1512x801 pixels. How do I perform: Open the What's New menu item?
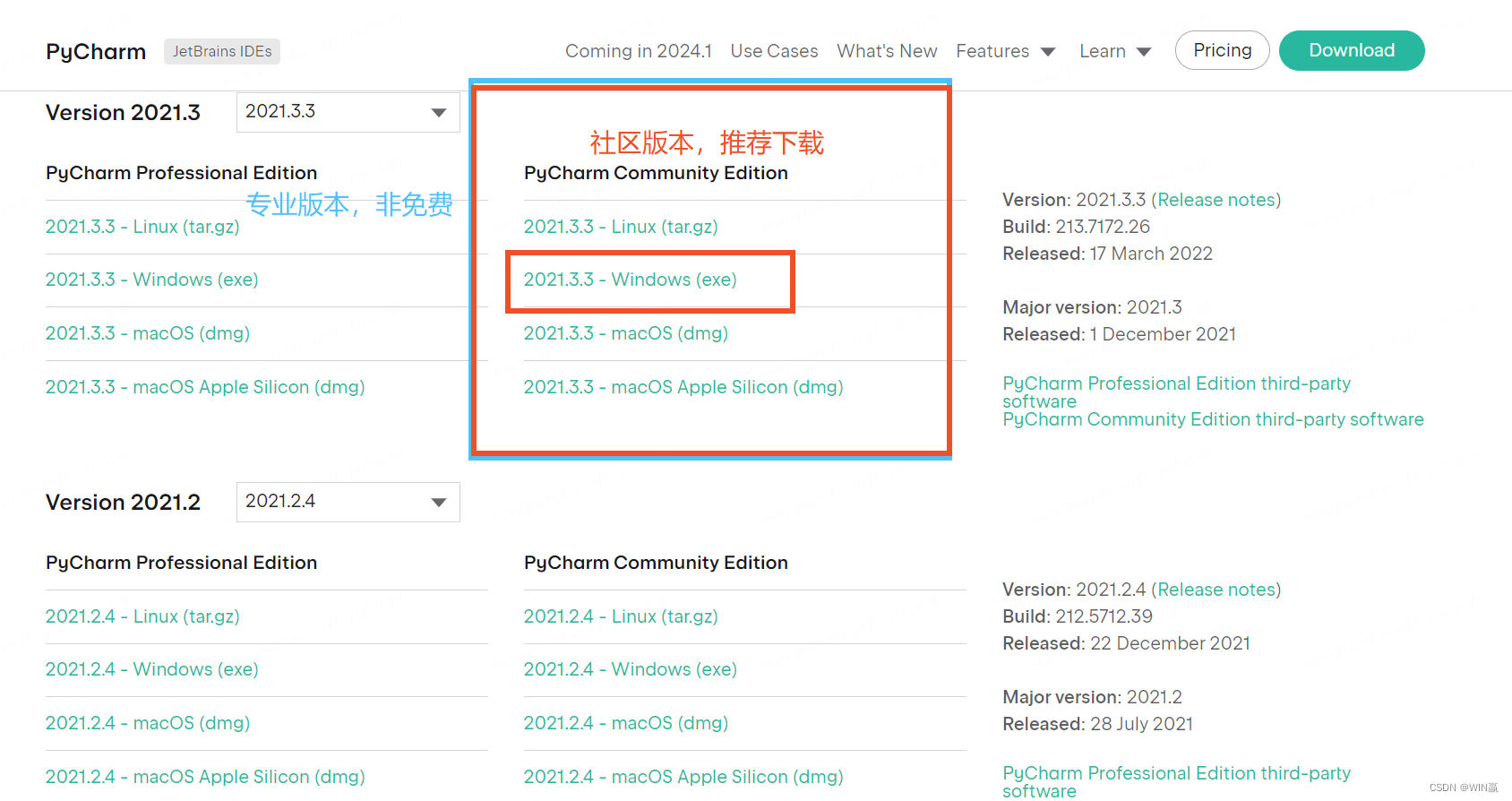point(887,51)
